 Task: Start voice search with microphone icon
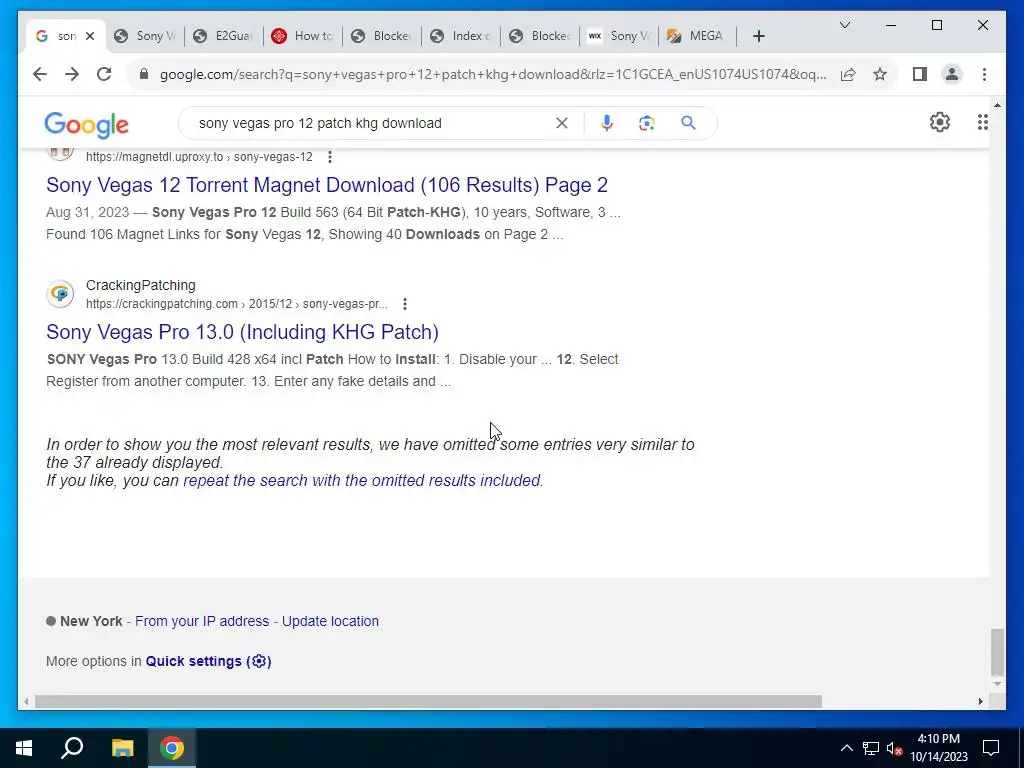[x=607, y=123]
